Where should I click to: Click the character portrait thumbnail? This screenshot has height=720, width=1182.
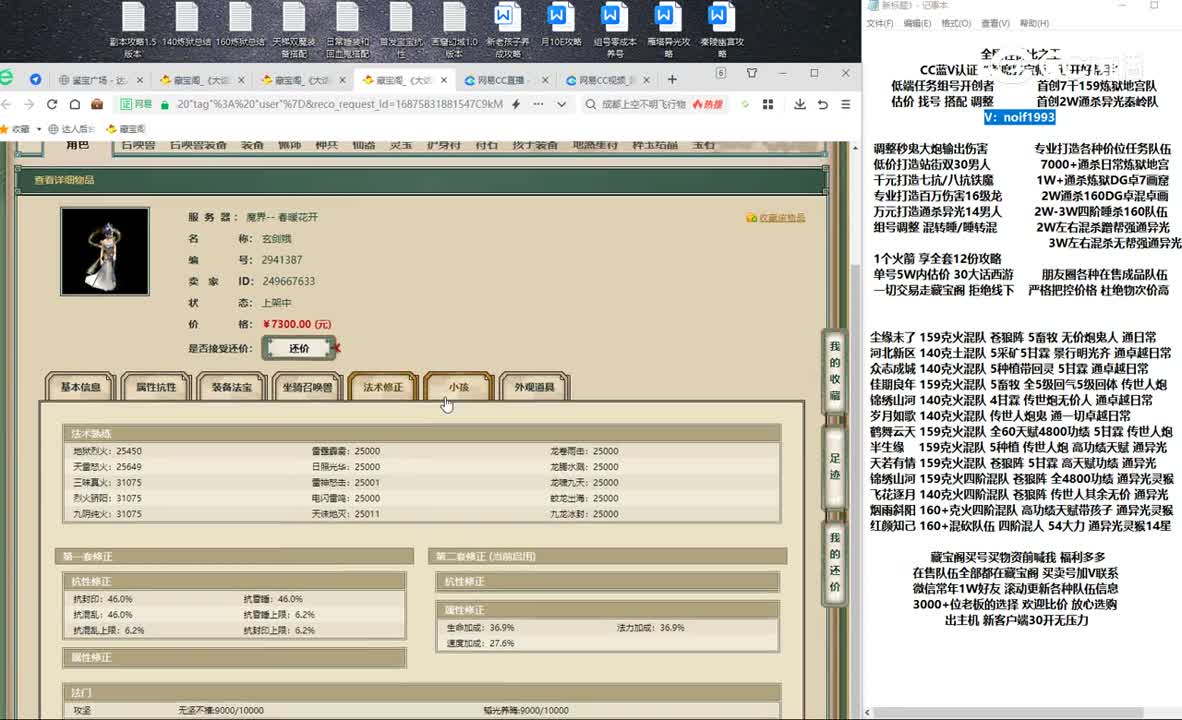click(105, 251)
